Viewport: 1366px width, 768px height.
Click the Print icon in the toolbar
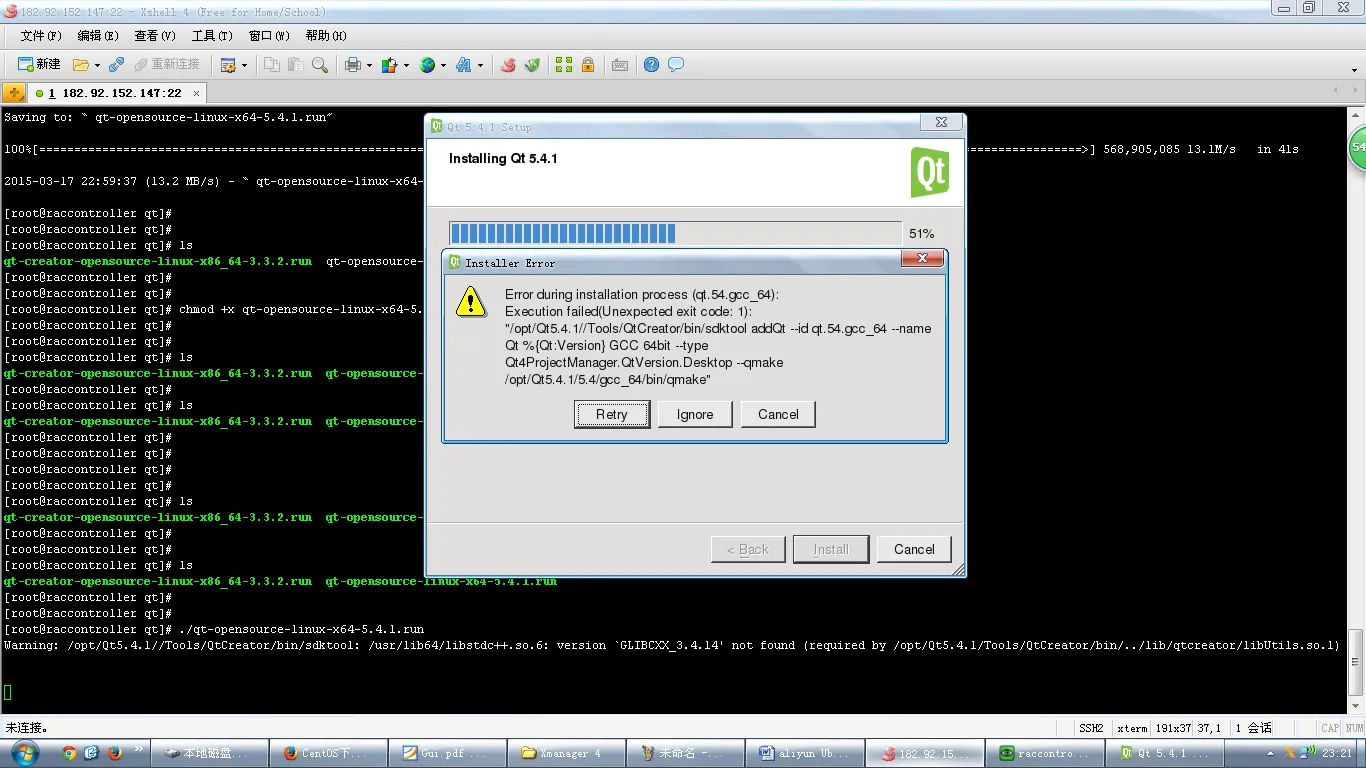click(353, 65)
